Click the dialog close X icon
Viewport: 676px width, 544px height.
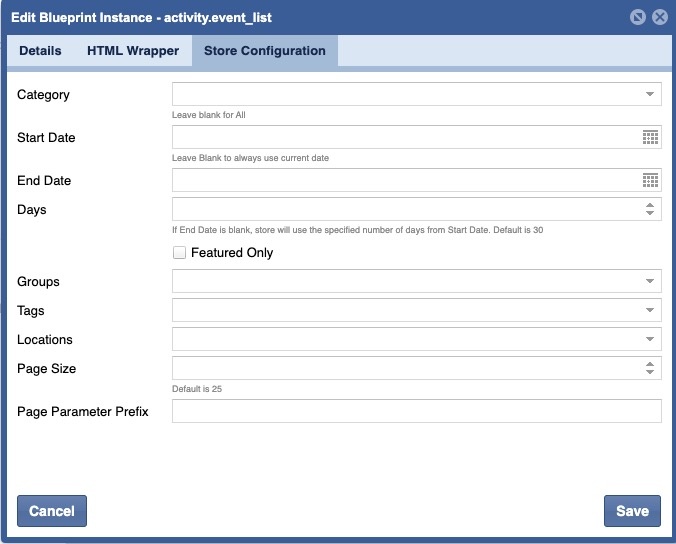click(659, 17)
